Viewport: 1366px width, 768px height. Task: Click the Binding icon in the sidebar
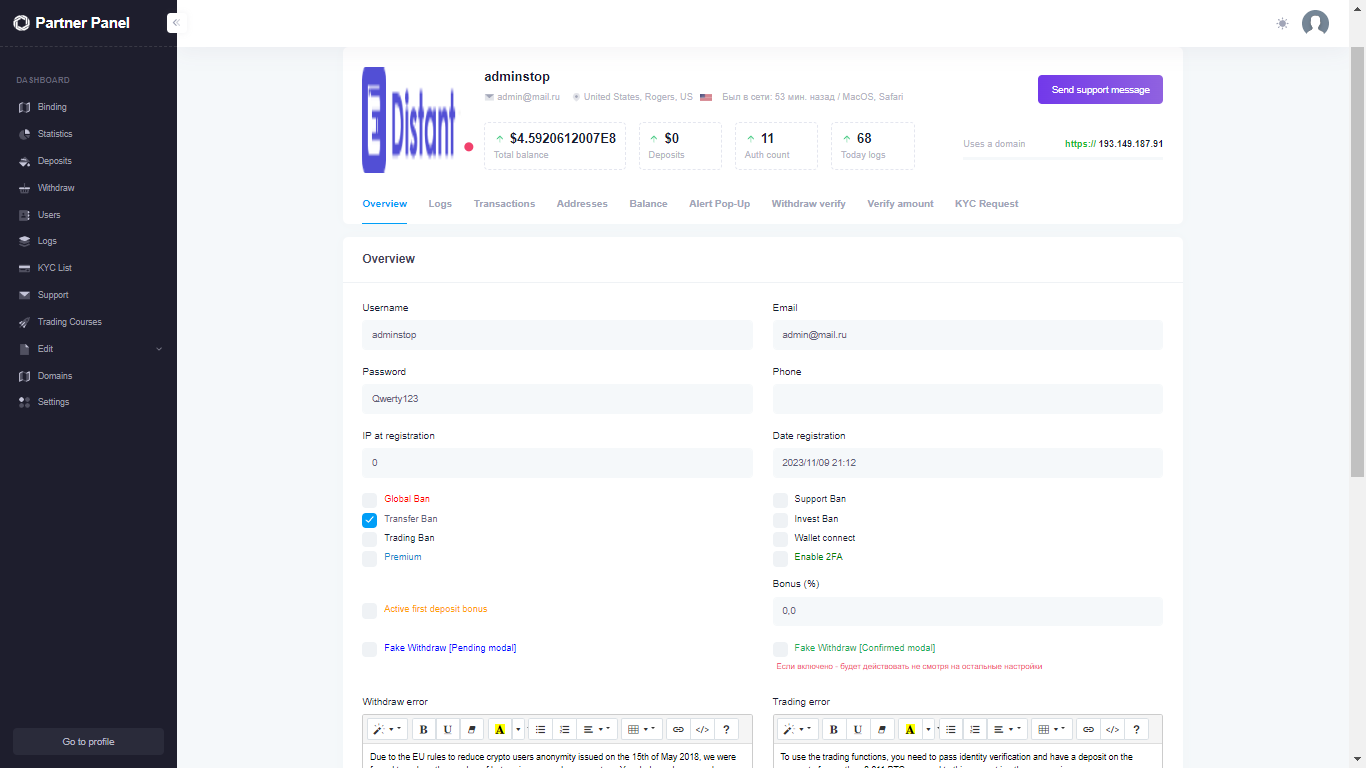pos(25,107)
